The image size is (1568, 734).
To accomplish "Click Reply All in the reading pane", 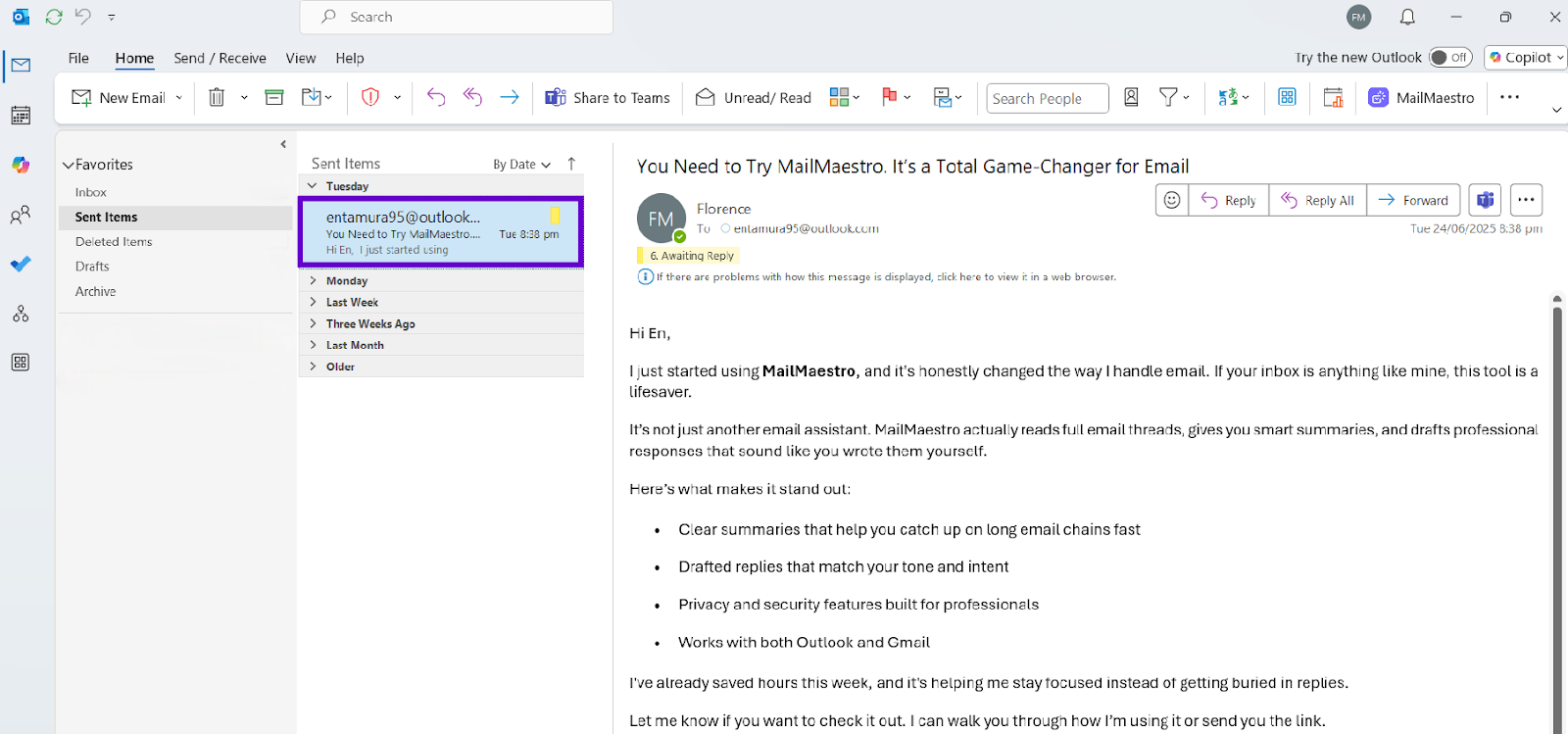I will [1318, 200].
